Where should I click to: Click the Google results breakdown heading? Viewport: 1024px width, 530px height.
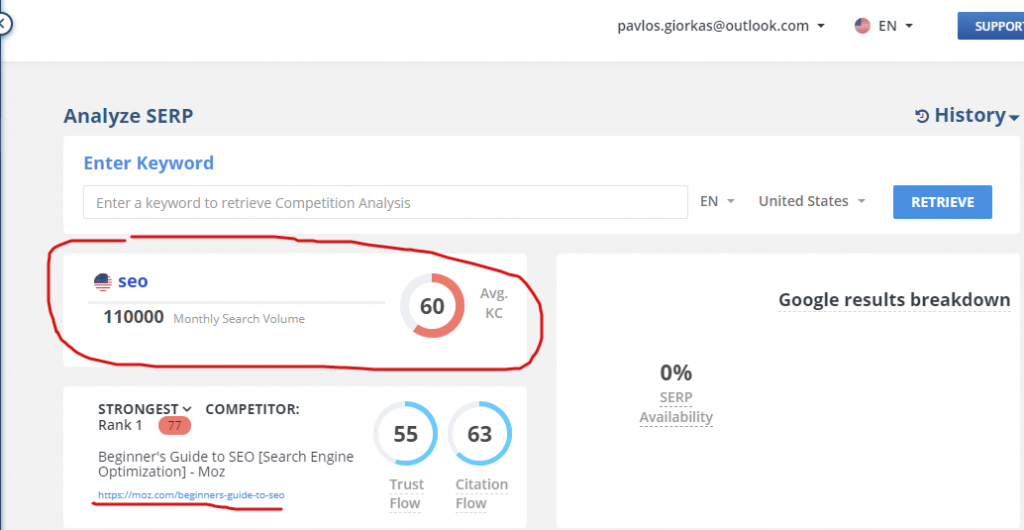(x=894, y=300)
